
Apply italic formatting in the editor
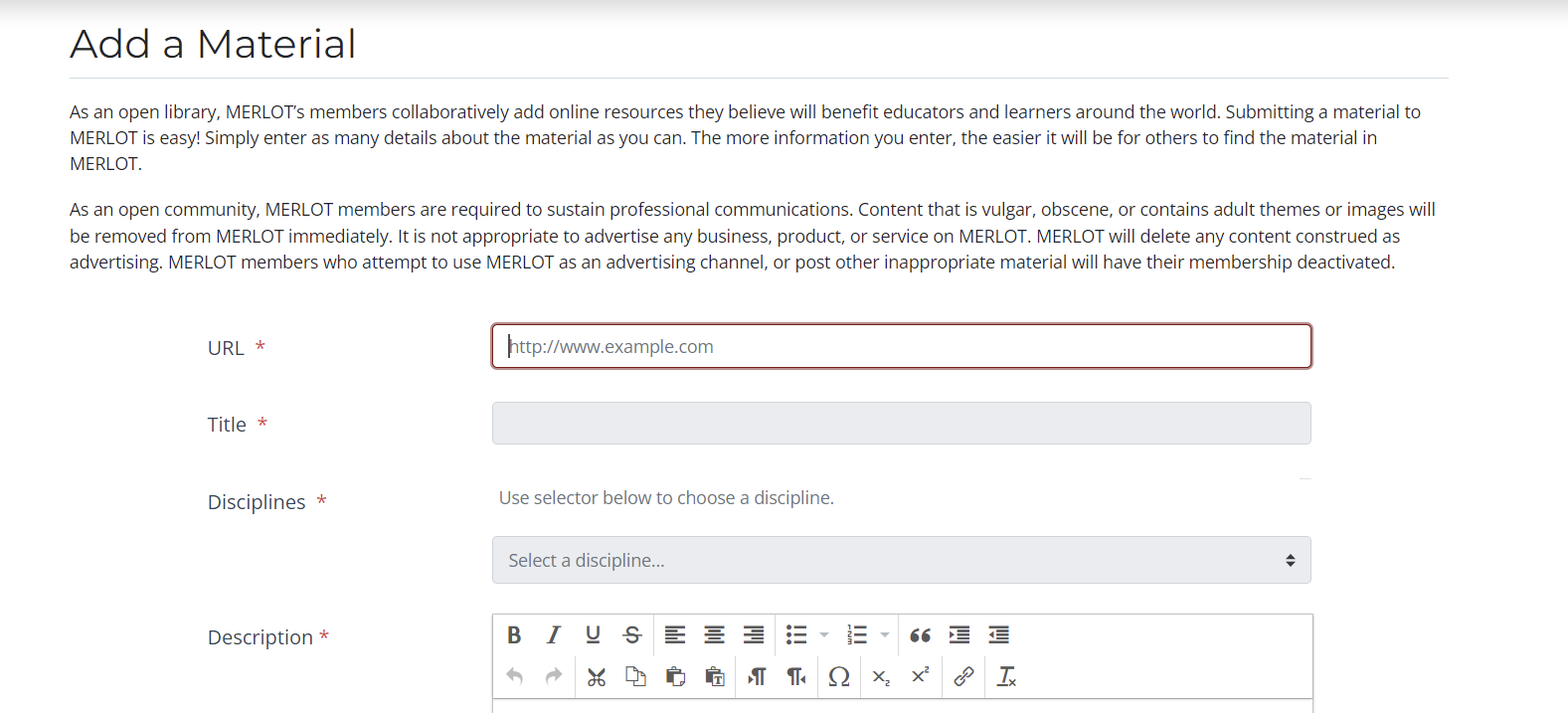tap(554, 634)
